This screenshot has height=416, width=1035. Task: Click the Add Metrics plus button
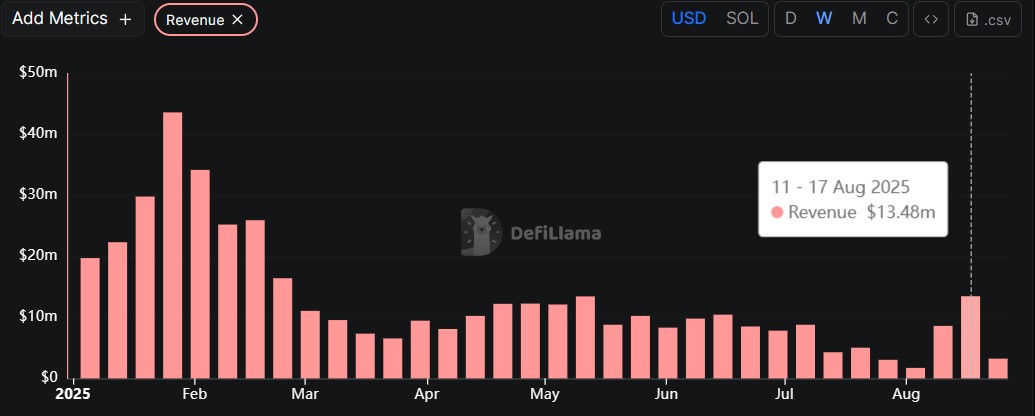[125, 19]
